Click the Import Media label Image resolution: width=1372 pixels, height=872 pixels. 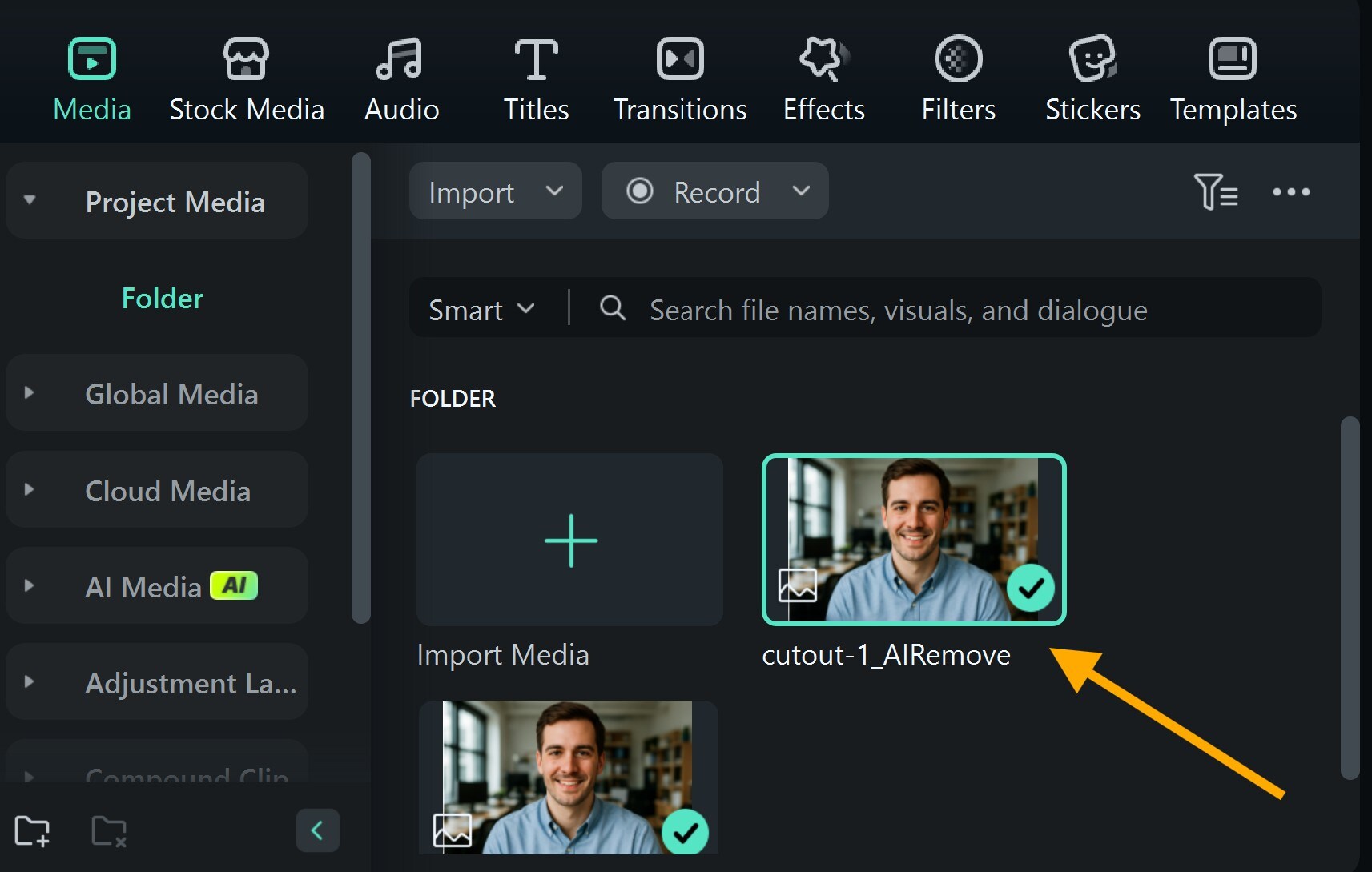tap(503, 655)
